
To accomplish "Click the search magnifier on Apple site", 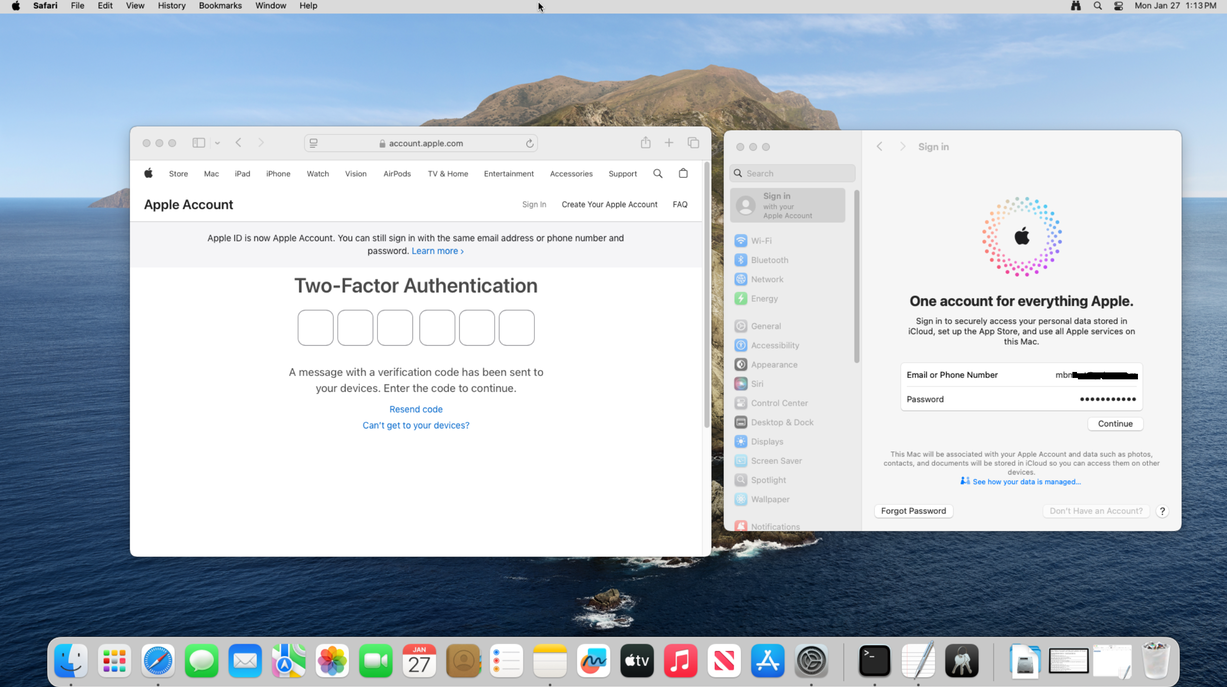I will pyautogui.click(x=658, y=173).
